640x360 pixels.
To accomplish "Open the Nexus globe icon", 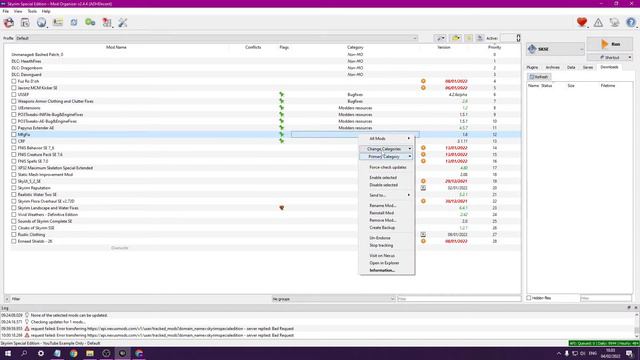I will 41,23.
